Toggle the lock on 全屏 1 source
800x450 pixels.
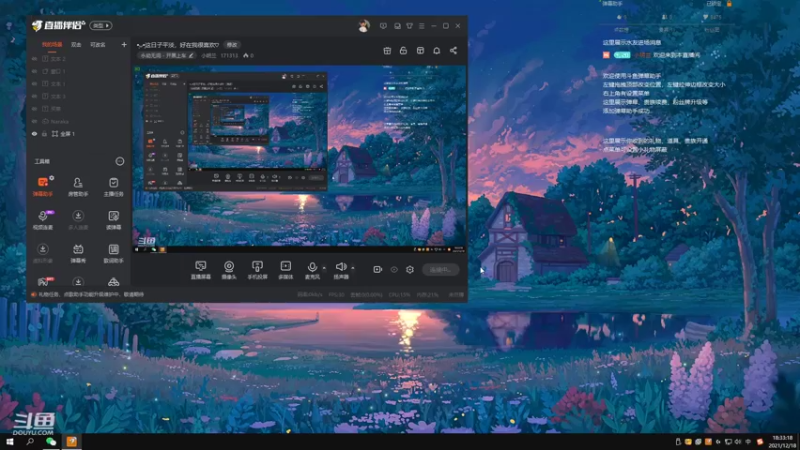pyautogui.click(x=44, y=134)
